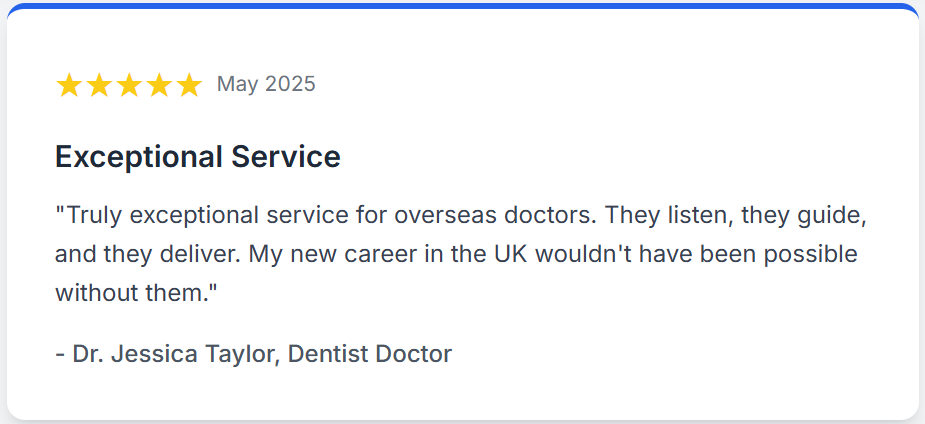The height and width of the screenshot is (424, 925).
Task: Click "wouldn't have been possible" in the review
Action: click(x=697, y=254)
